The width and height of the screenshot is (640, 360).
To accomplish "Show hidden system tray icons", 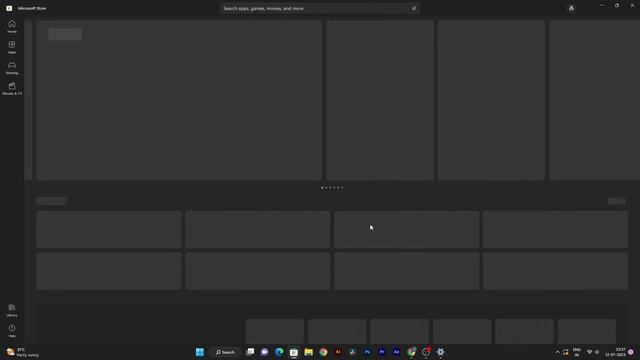I will point(557,352).
